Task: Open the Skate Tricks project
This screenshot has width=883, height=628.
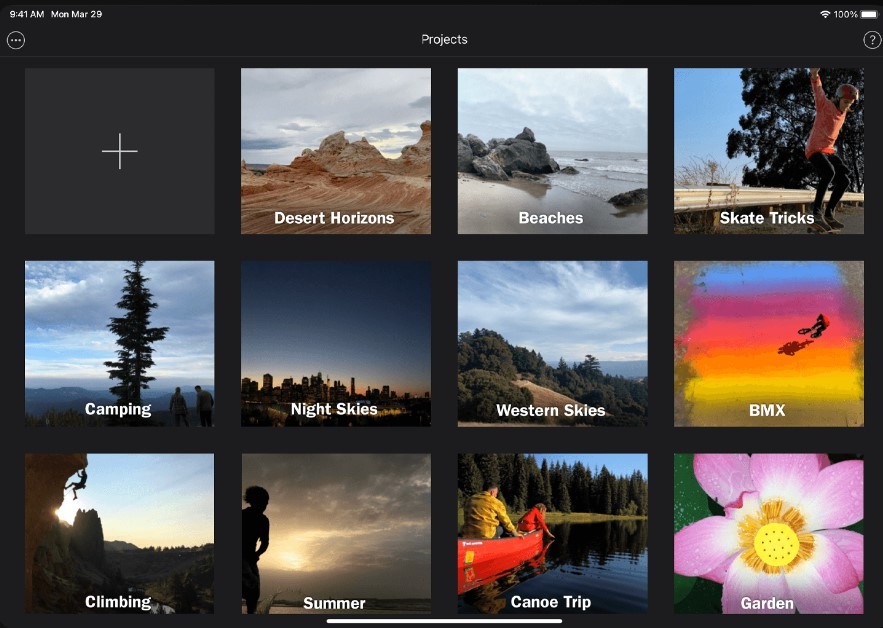Action: (769, 151)
